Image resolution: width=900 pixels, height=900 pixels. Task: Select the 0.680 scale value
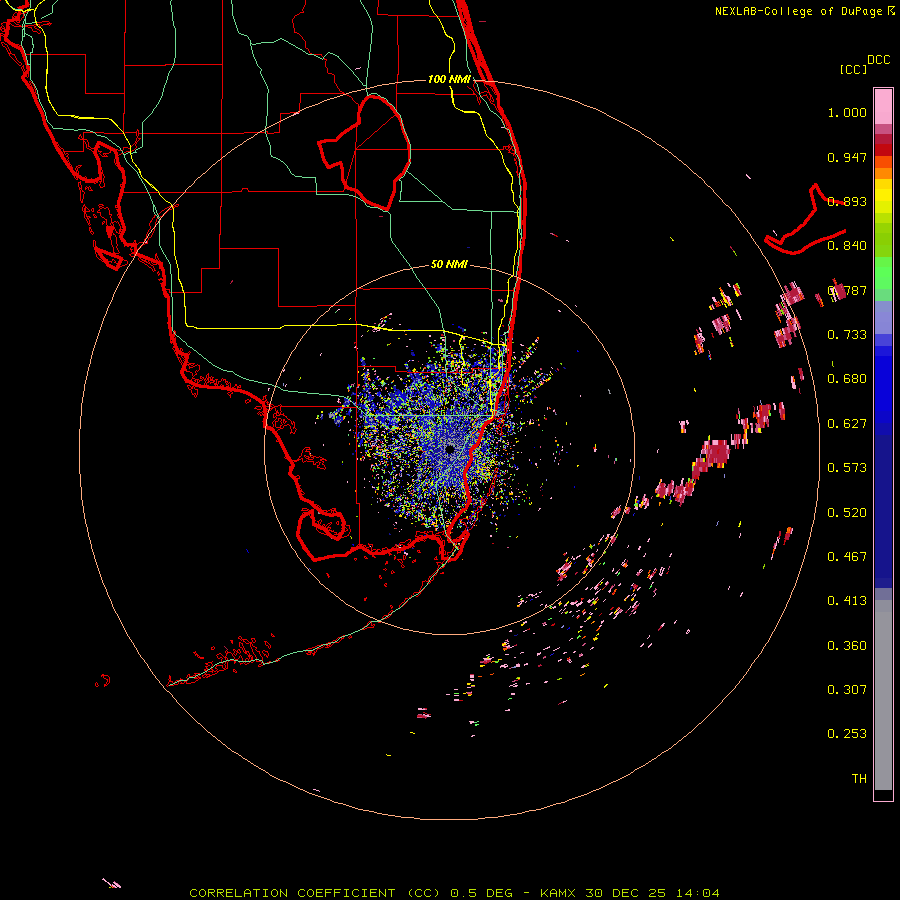click(847, 379)
